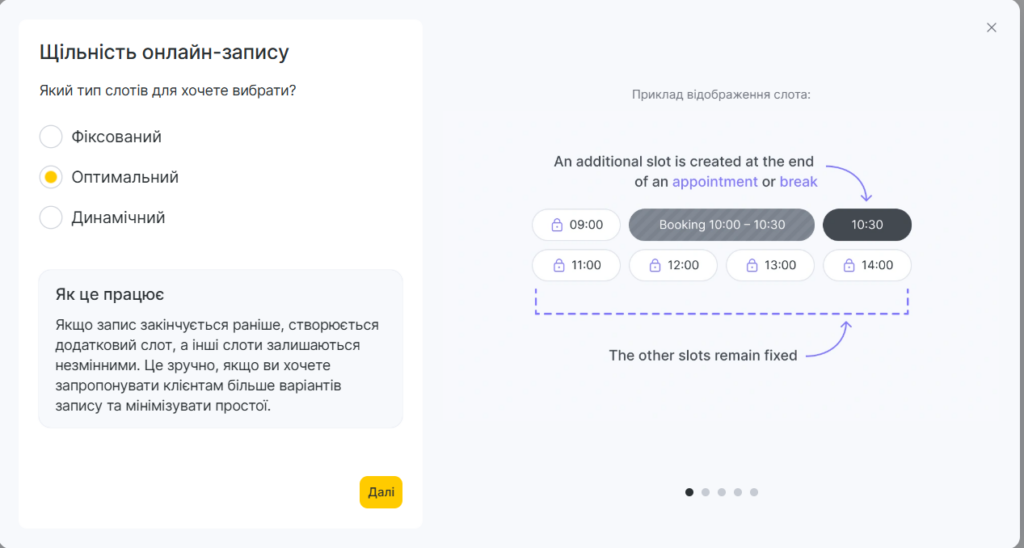This screenshot has height=548, width=1024.
Task: Go to the third carousel dot
Action: tap(722, 492)
